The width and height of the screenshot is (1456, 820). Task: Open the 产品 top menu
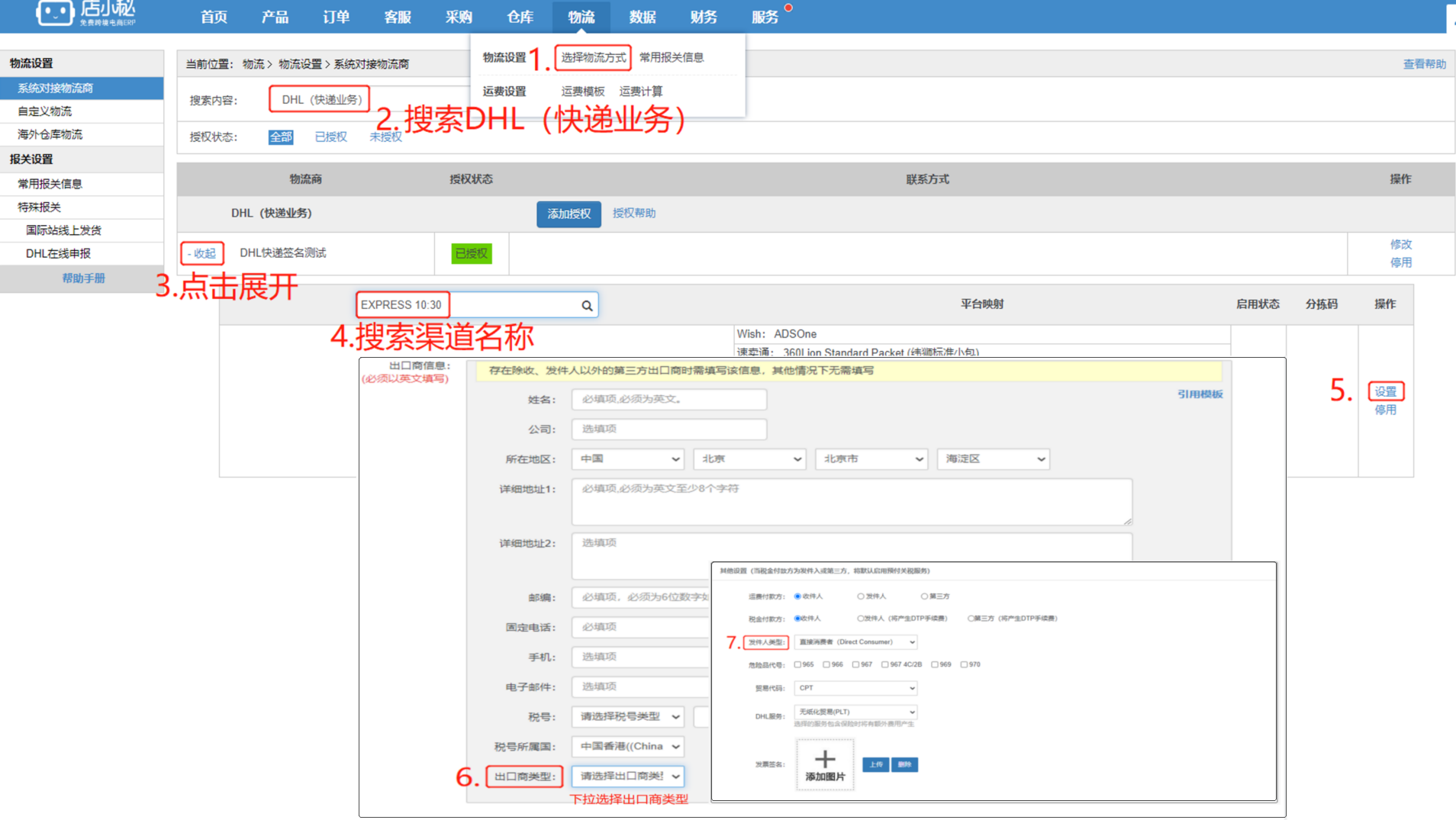[x=275, y=17]
